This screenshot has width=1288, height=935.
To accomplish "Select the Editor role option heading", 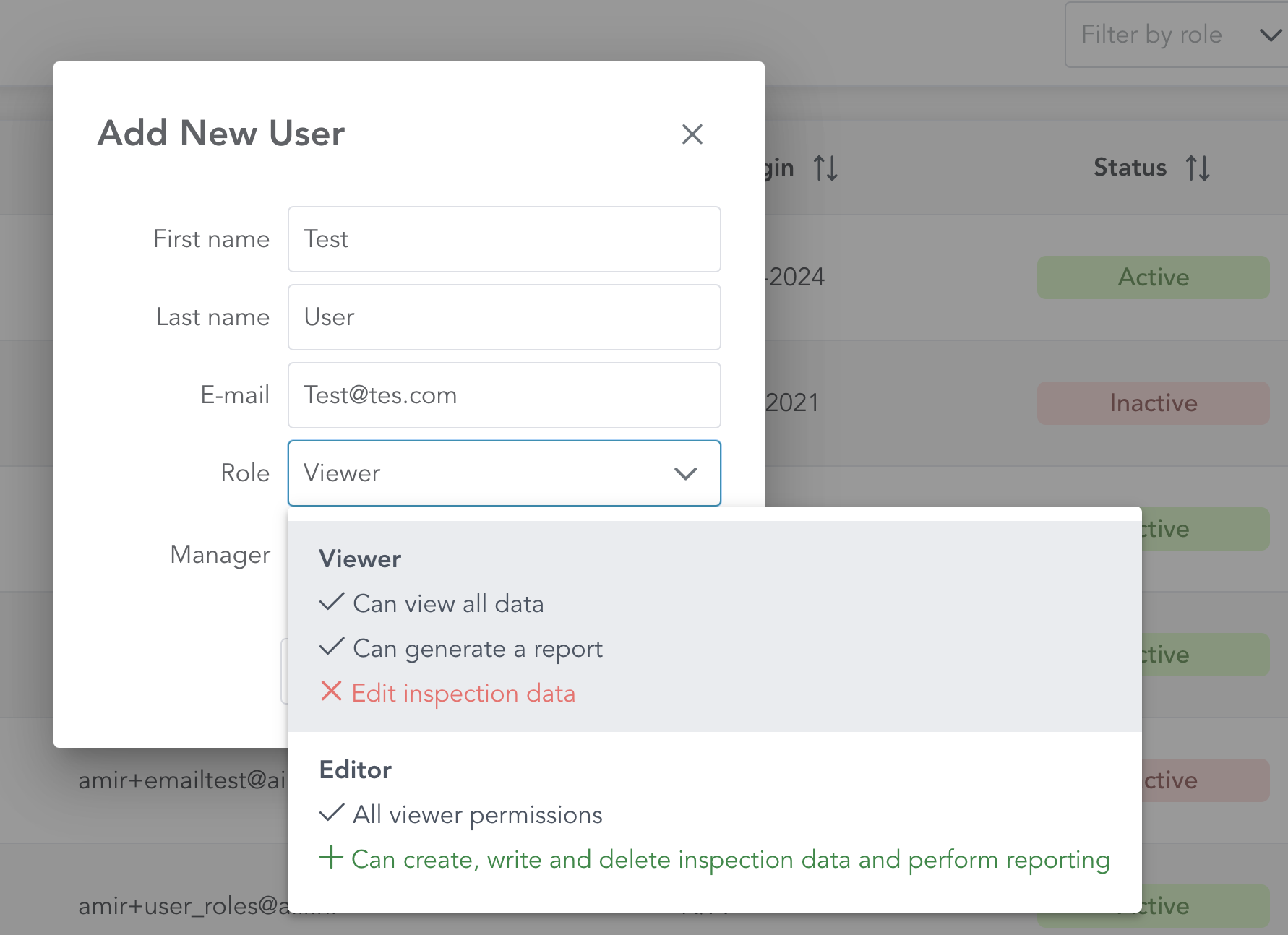I will click(355, 770).
